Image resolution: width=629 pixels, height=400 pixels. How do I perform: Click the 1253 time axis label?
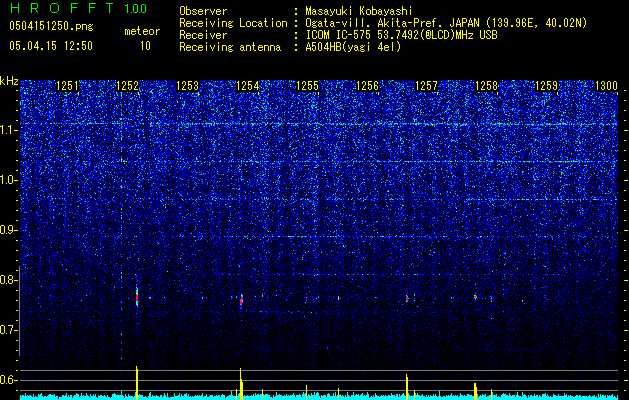[x=187, y=85]
